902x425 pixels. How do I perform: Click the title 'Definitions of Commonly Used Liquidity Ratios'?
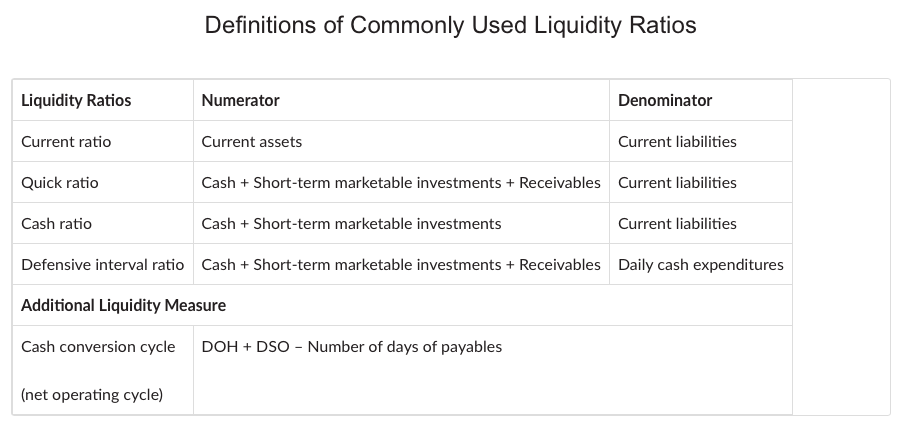(x=450, y=25)
